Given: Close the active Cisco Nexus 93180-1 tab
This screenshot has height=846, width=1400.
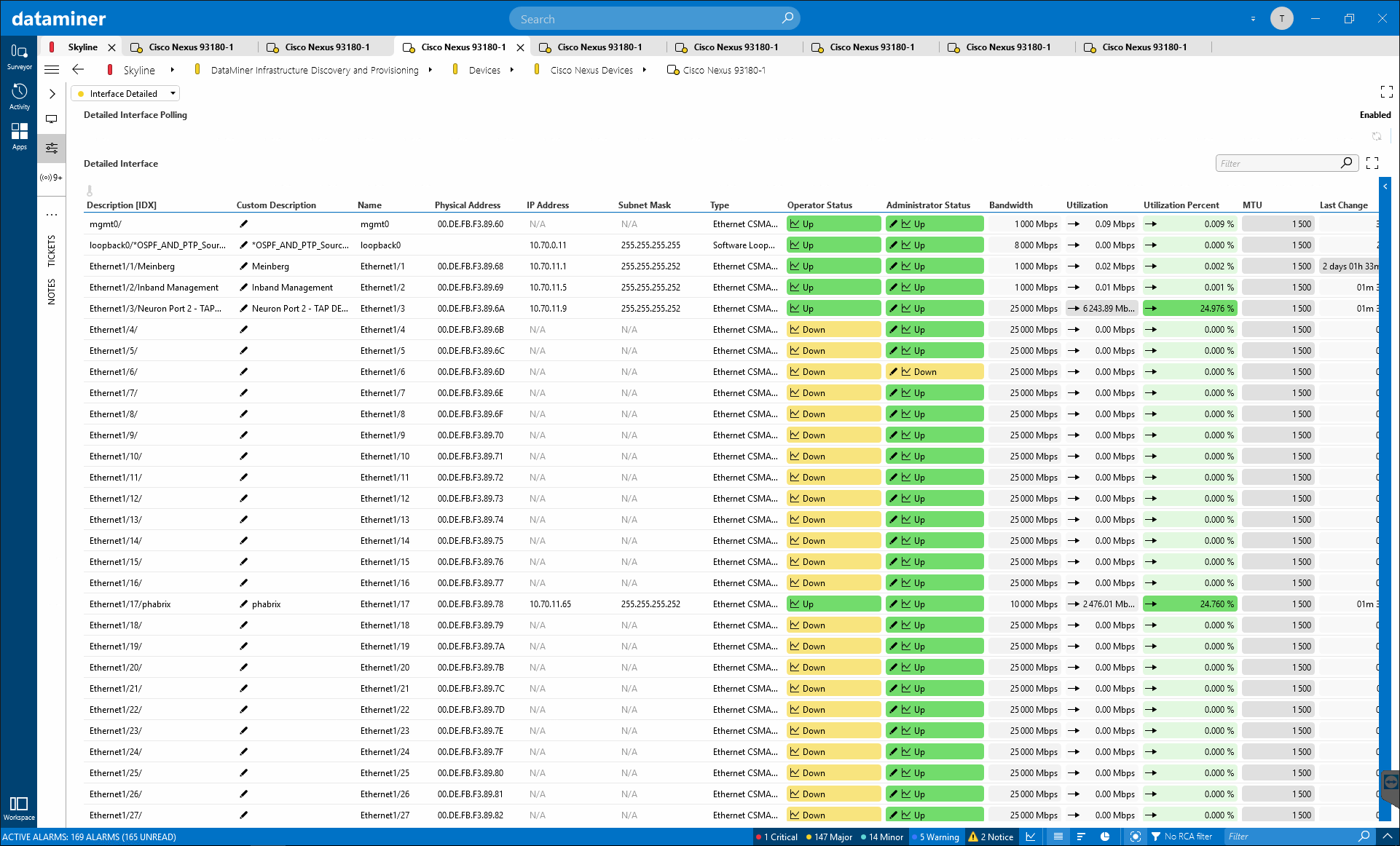Looking at the screenshot, I should coord(520,47).
